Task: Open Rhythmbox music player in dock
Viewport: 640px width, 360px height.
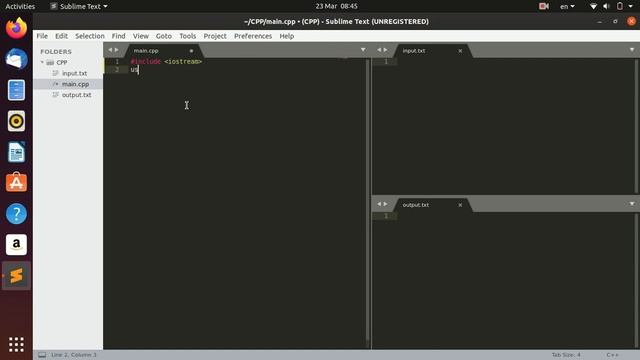Action: tap(16, 121)
